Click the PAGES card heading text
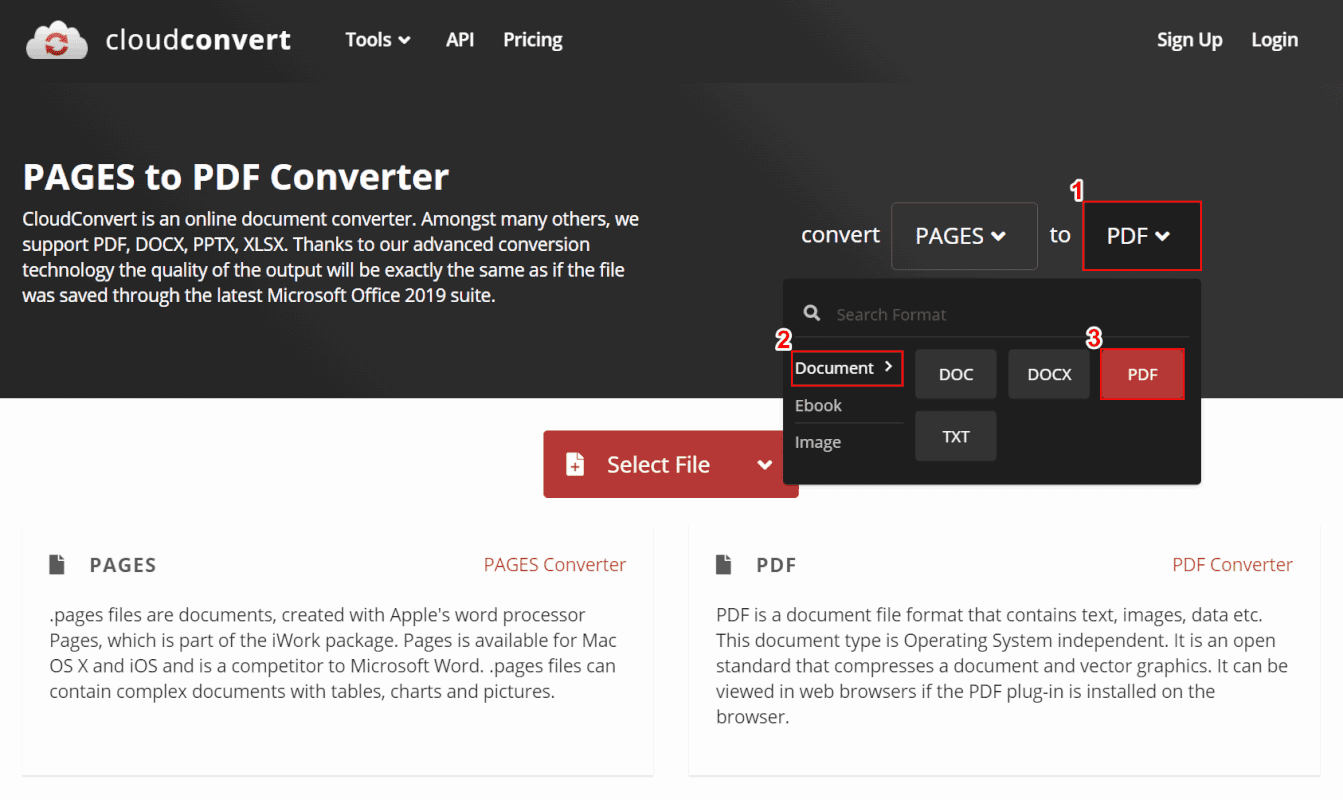The height and width of the screenshot is (800, 1343). [123, 565]
